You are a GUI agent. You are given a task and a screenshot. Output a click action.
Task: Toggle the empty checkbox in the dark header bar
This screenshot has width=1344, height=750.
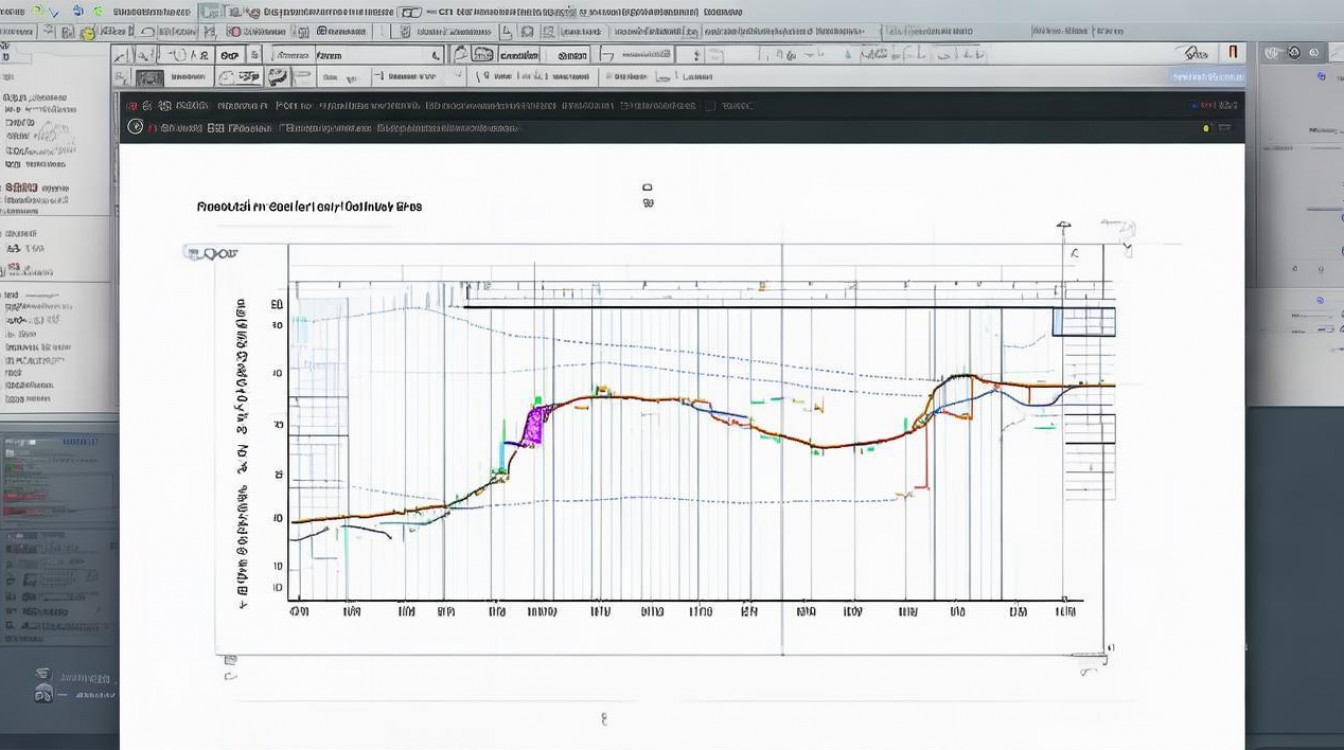click(x=709, y=105)
